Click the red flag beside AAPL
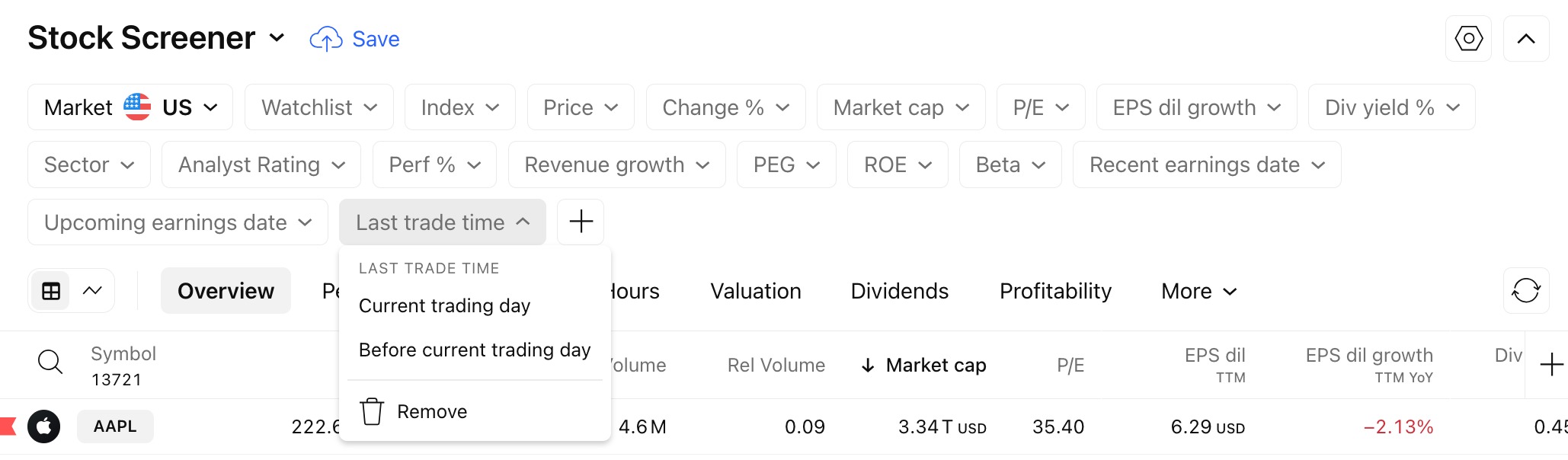The image size is (1568, 460). tap(8, 426)
